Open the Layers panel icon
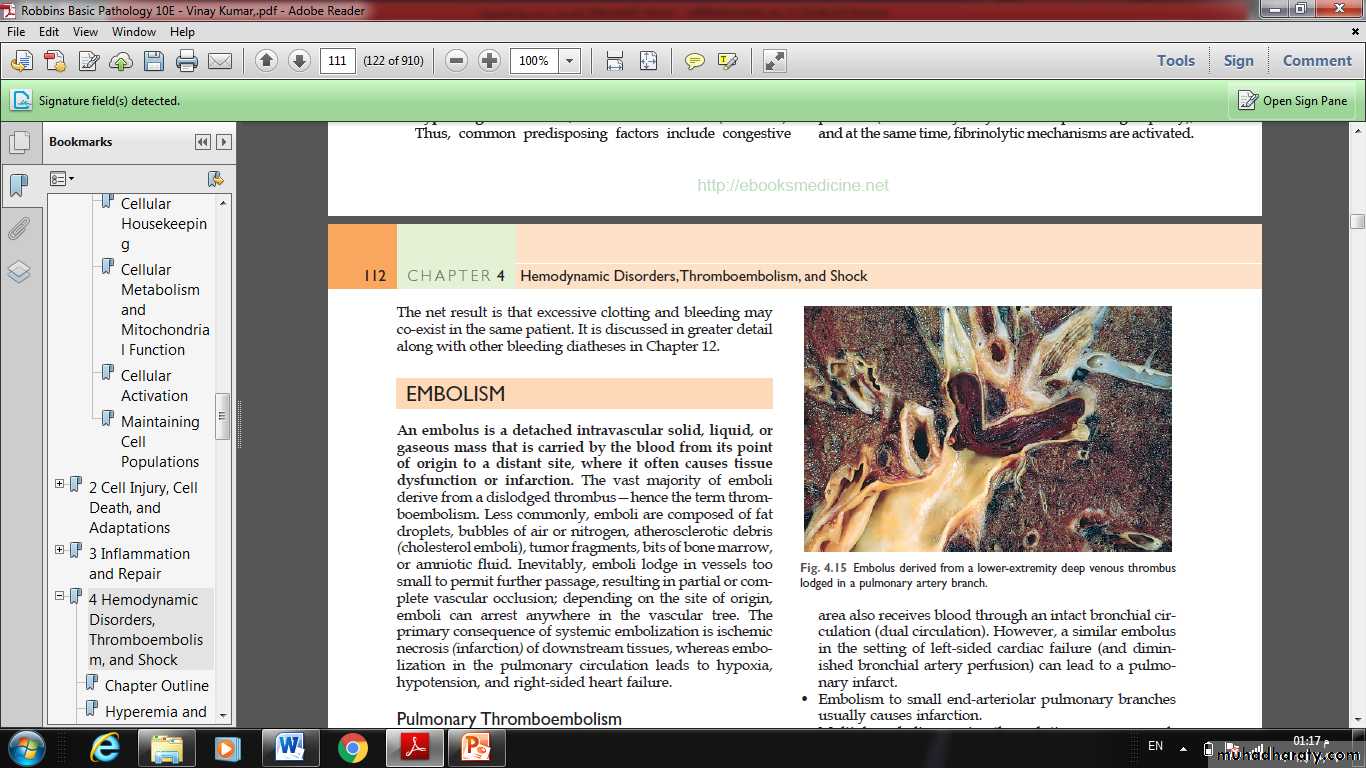Screen dimensions: 1366x768 [19, 272]
